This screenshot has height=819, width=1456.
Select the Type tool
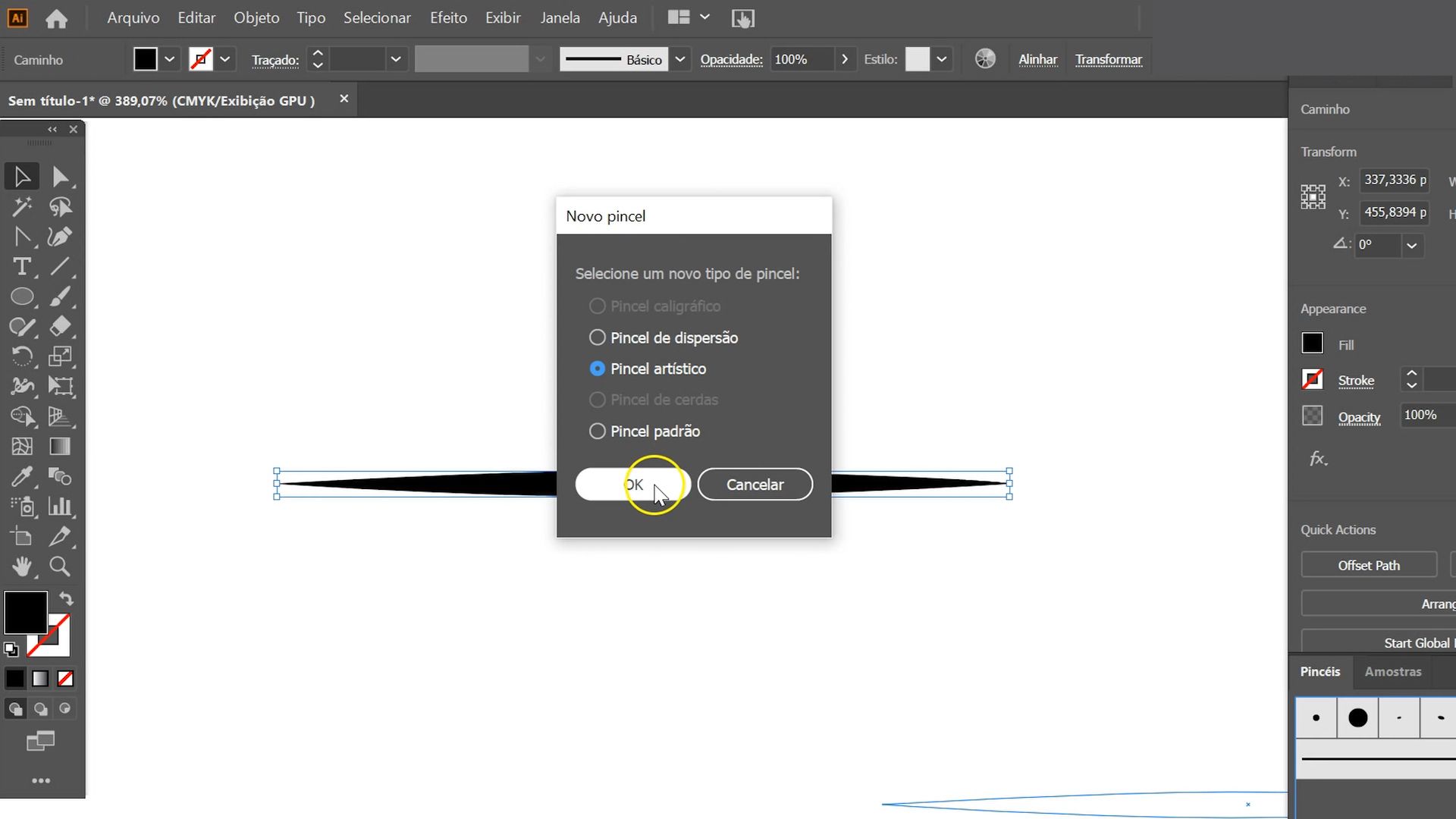point(22,267)
